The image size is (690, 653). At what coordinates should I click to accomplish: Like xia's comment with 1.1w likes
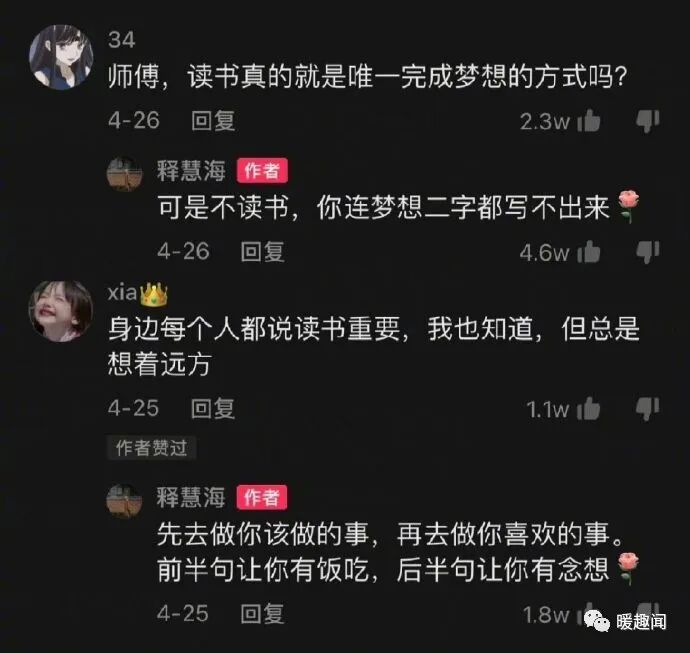coord(588,409)
